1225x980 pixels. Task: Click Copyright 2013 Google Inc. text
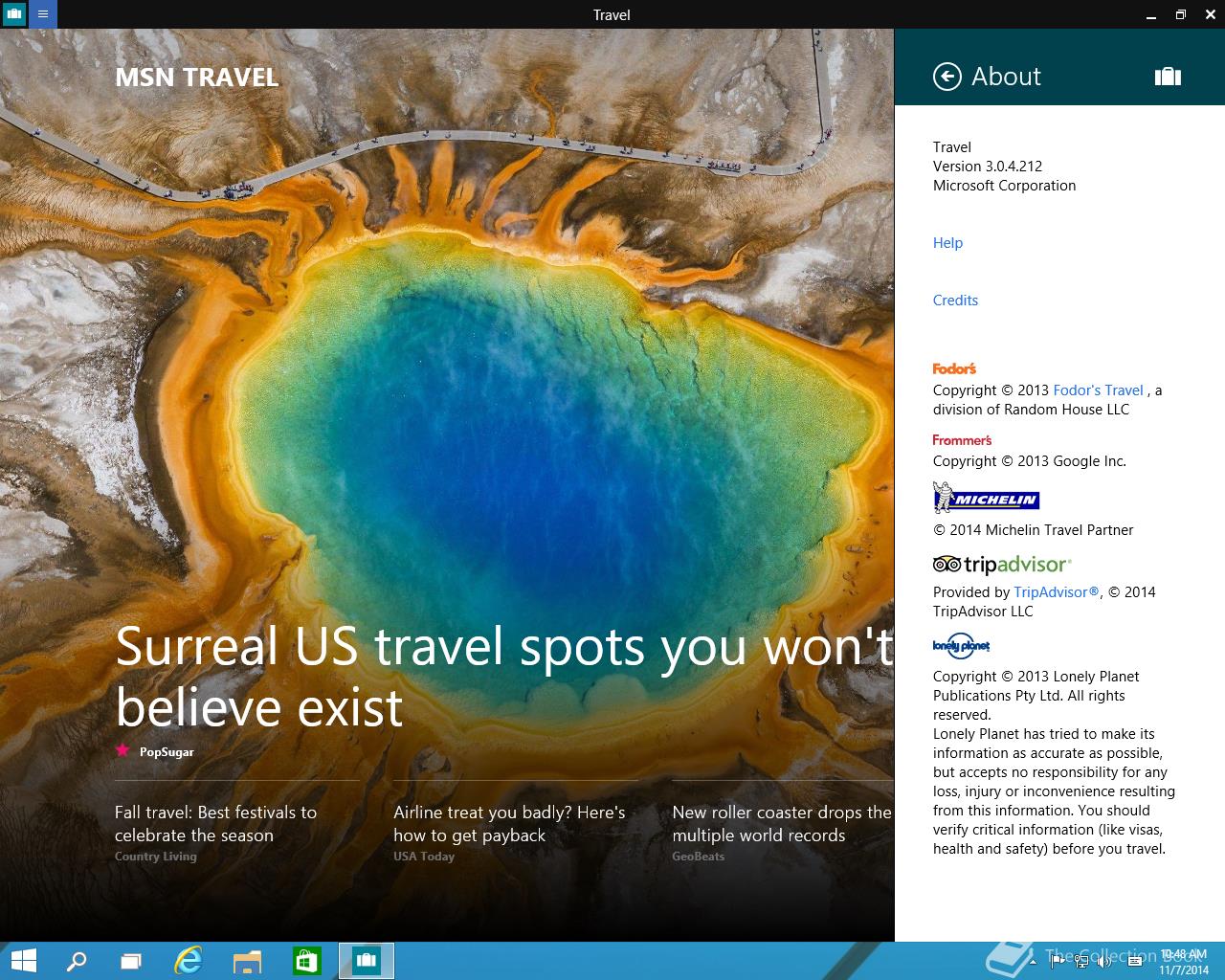[x=1029, y=461]
